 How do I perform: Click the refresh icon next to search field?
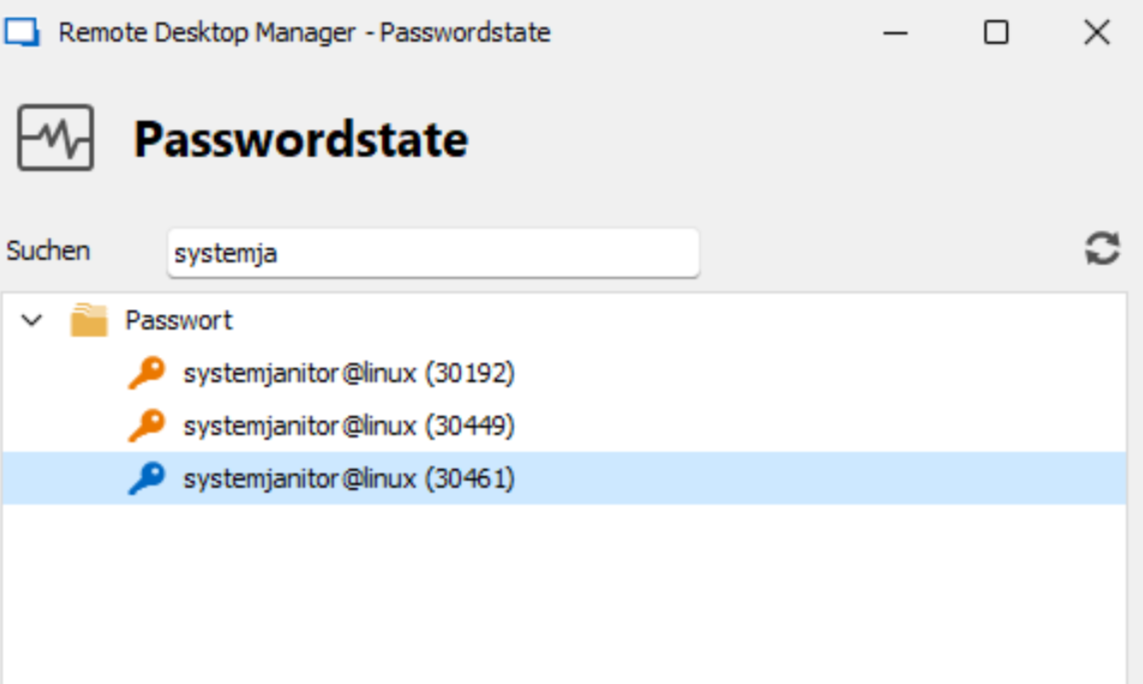(1102, 249)
